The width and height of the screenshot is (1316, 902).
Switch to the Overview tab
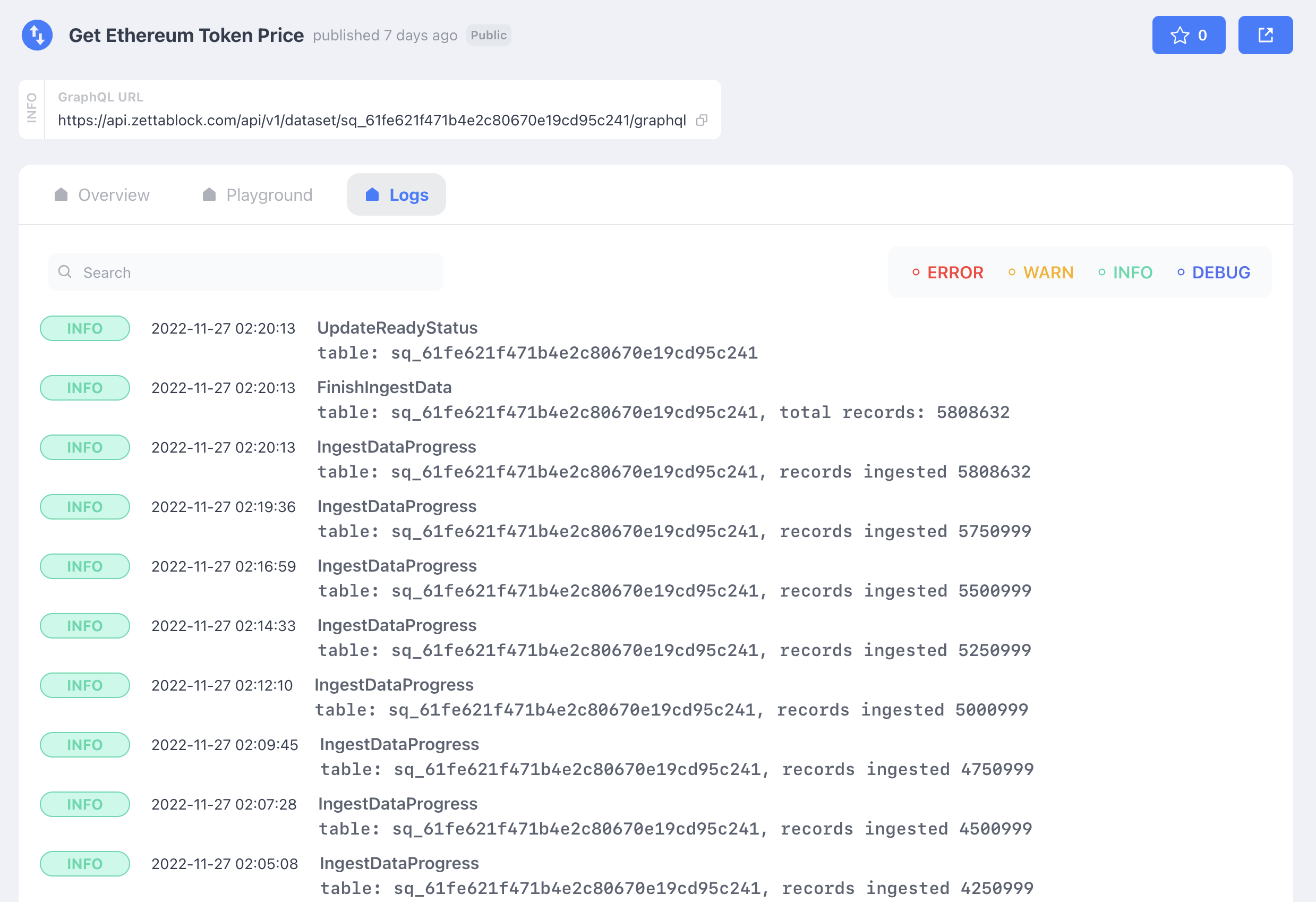point(113,195)
